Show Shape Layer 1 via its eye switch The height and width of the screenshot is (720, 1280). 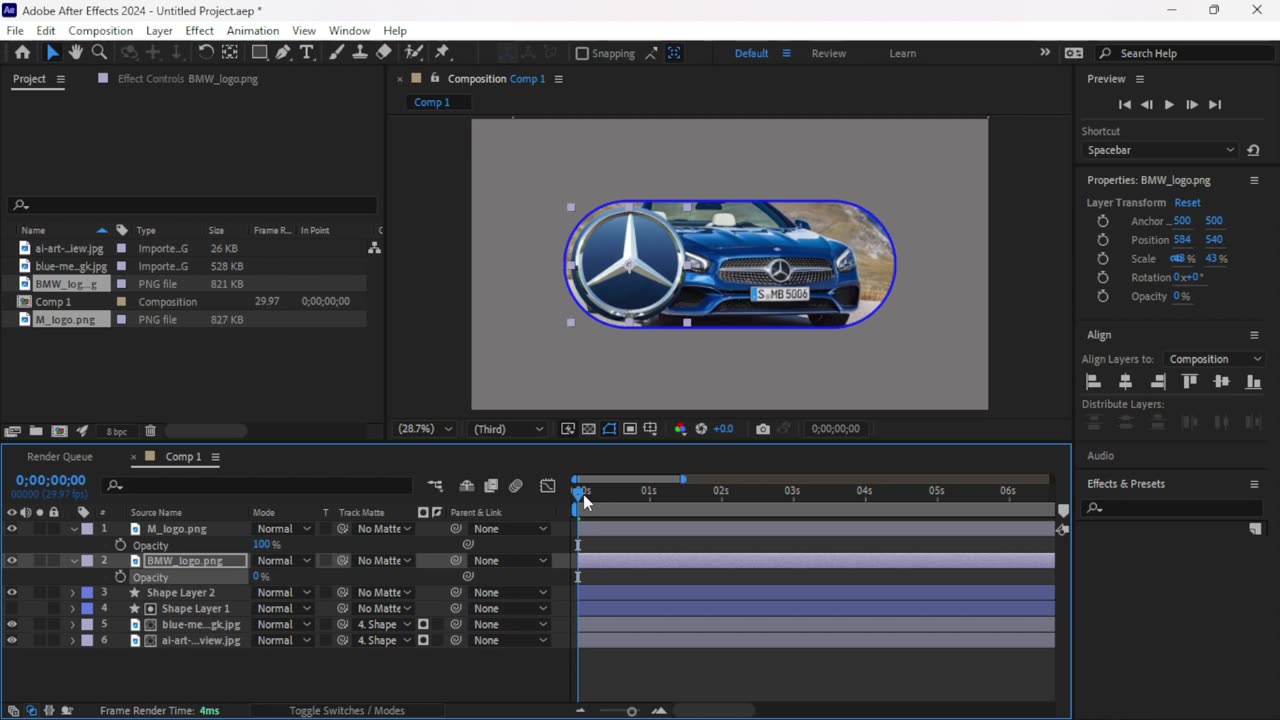coord(12,609)
